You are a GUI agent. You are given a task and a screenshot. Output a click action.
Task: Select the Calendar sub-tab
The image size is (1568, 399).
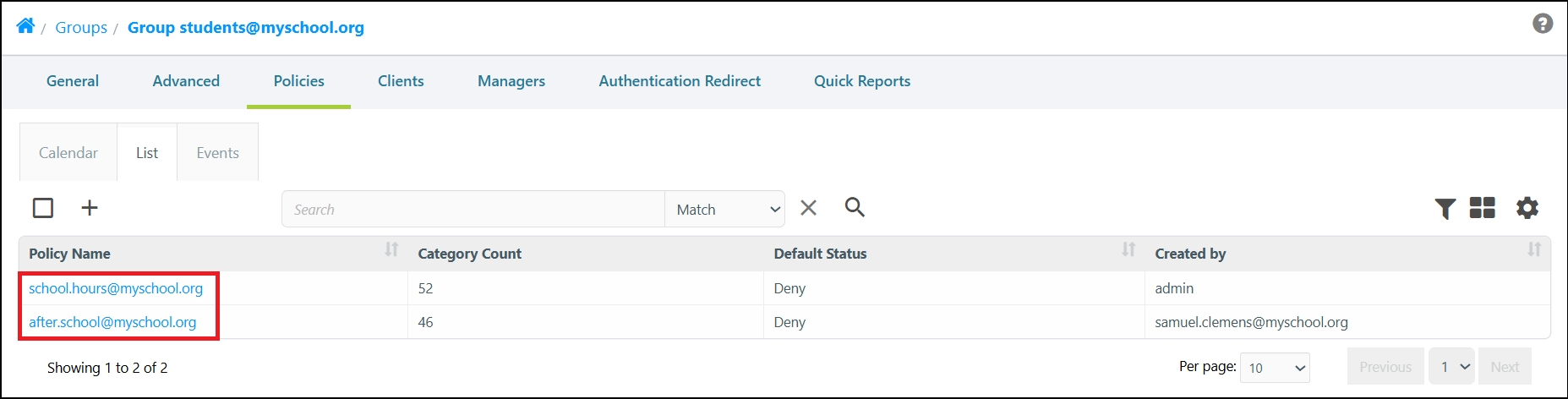click(x=68, y=153)
